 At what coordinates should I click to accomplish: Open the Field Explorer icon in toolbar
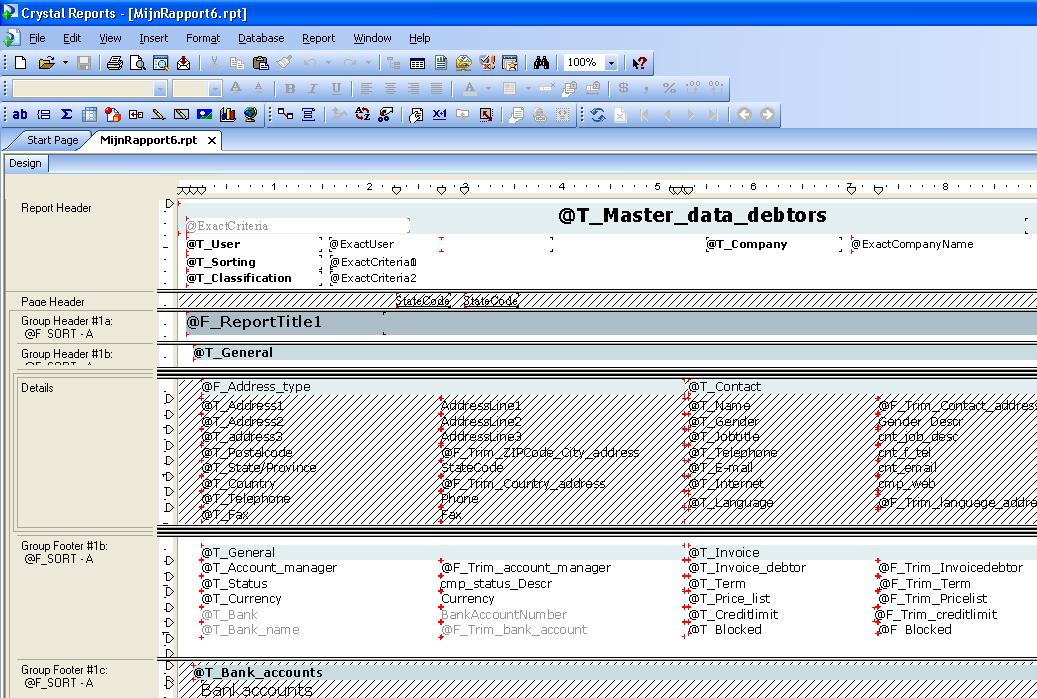click(417, 63)
